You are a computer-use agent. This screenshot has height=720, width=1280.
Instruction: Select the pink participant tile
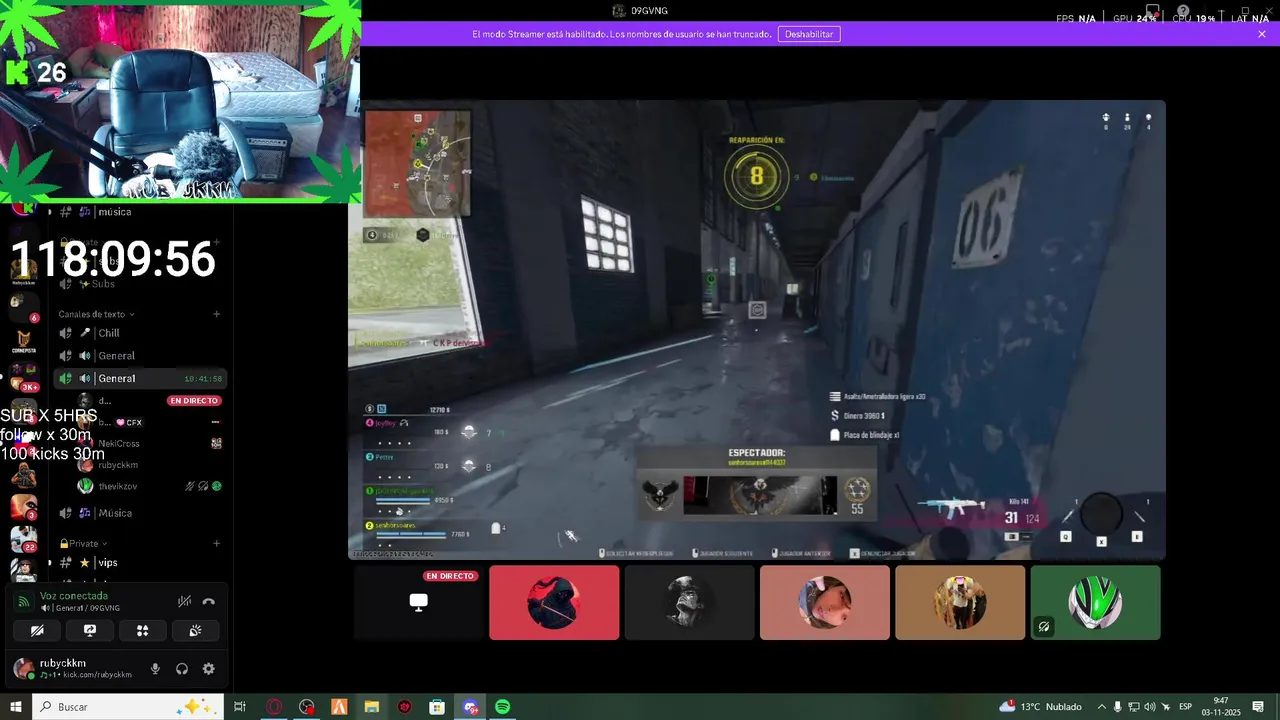(x=825, y=602)
